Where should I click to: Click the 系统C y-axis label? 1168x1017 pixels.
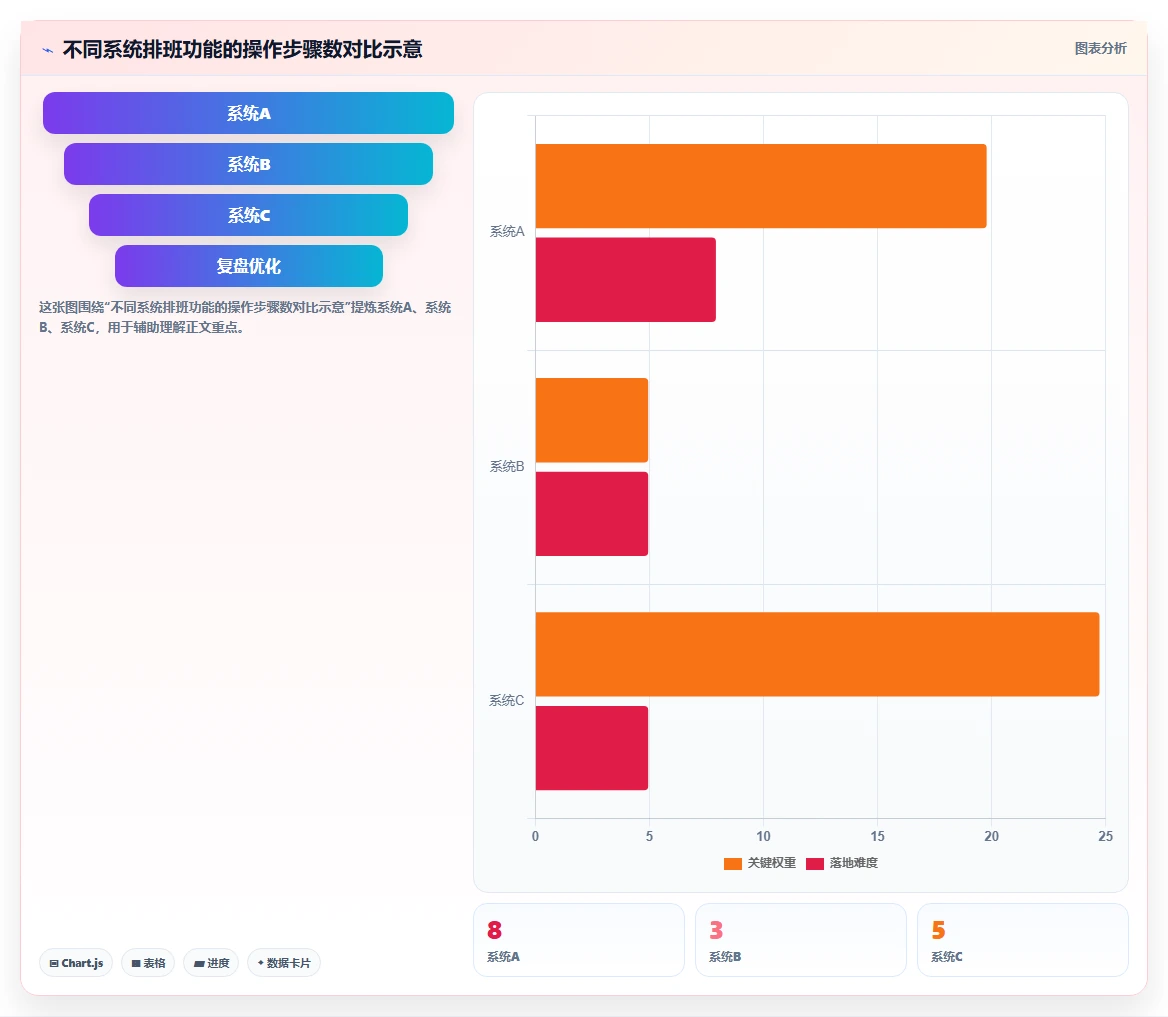507,700
